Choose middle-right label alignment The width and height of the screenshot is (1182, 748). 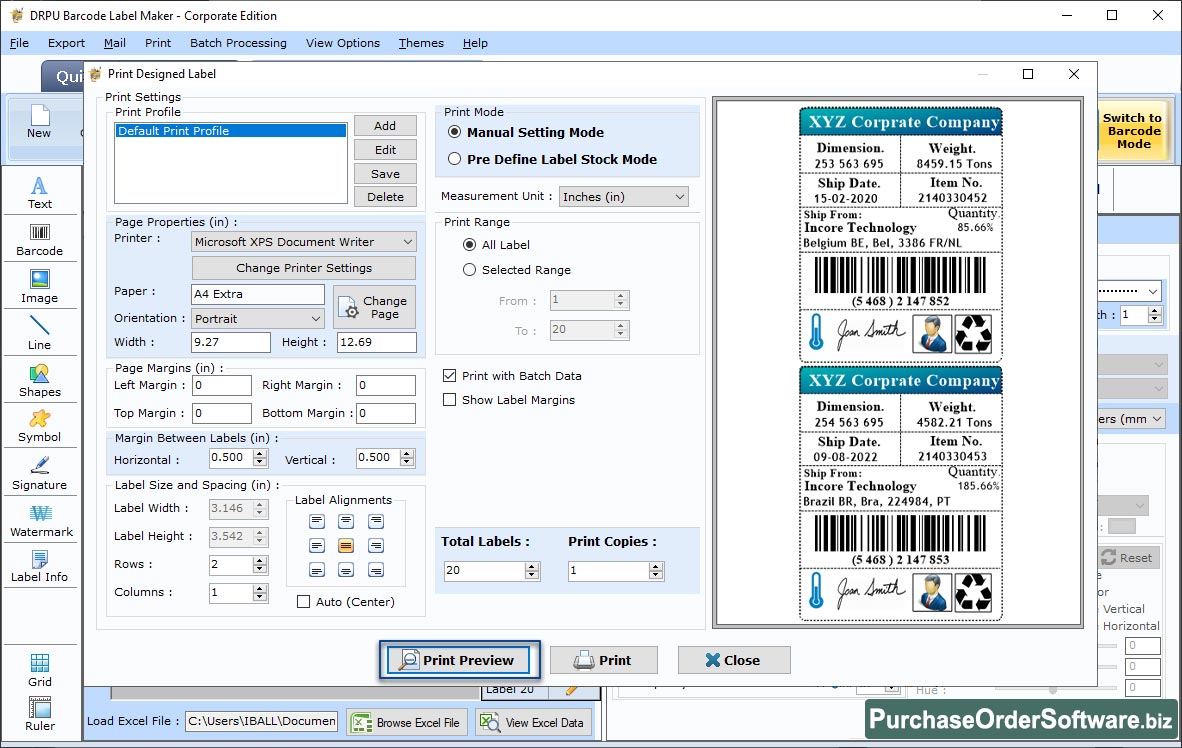(x=375, y=545)
